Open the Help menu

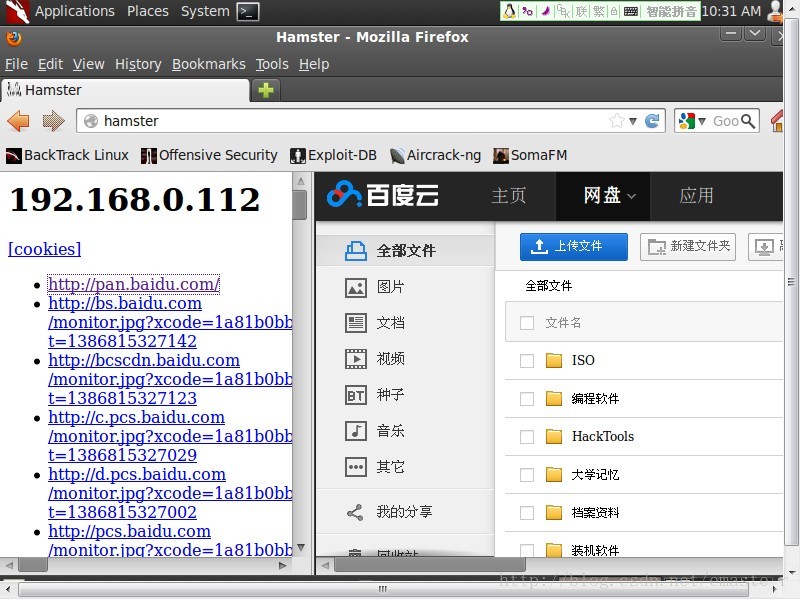tap(314, 64)
